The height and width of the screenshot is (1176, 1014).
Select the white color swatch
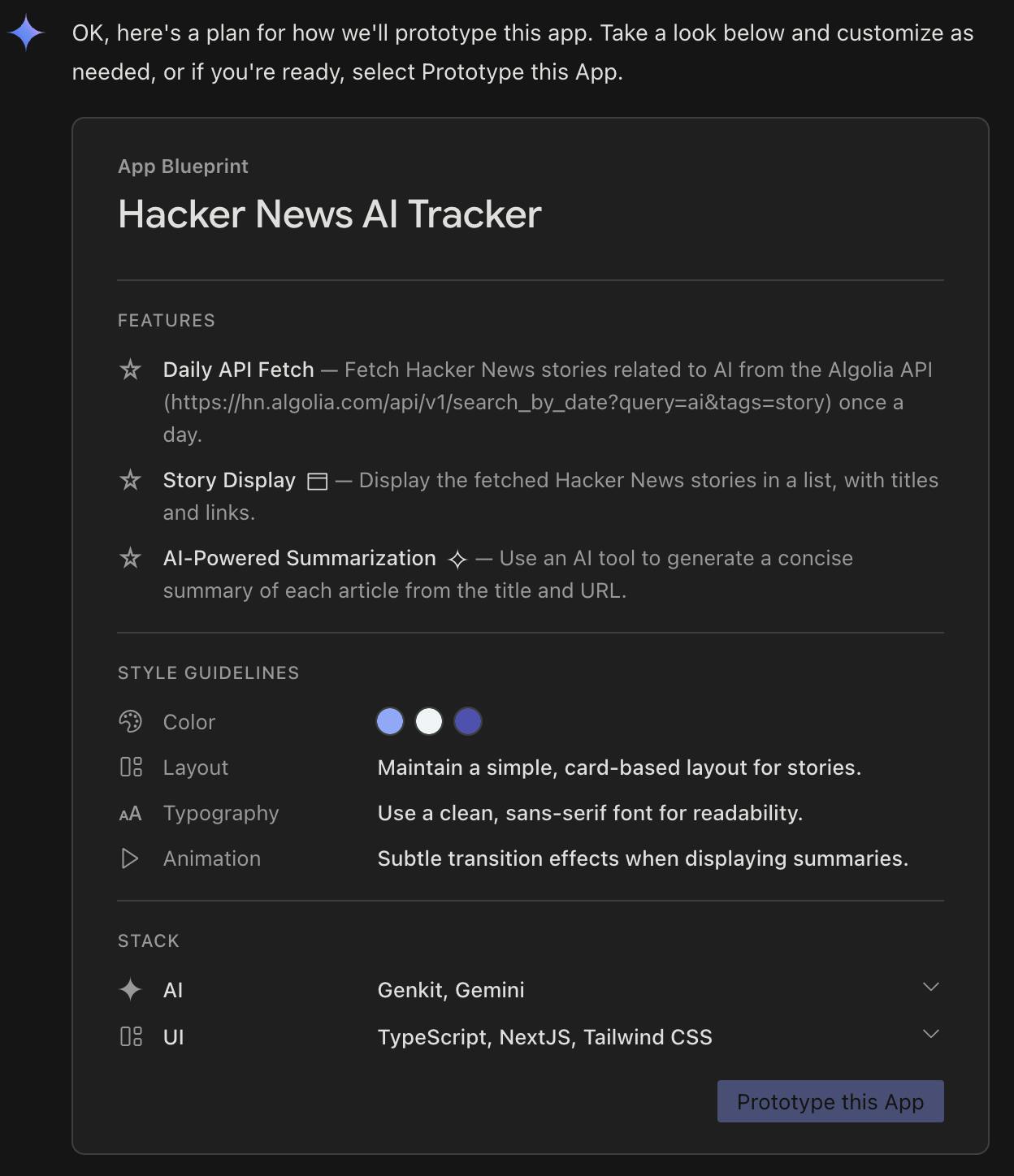[429, 721]
